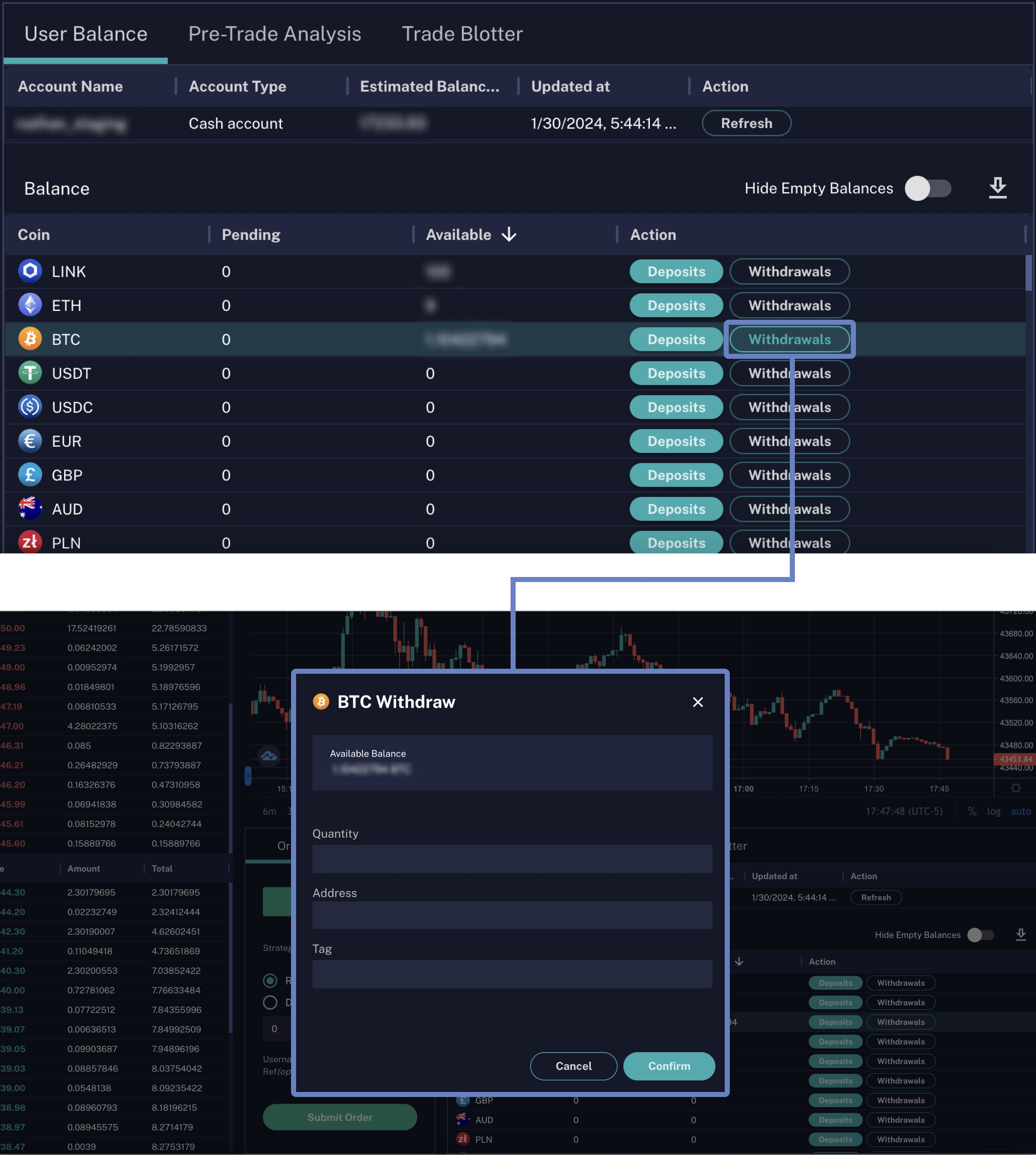Open the Trade Blotter tab
The image size is (1036, 1155).
pos(462,34)
